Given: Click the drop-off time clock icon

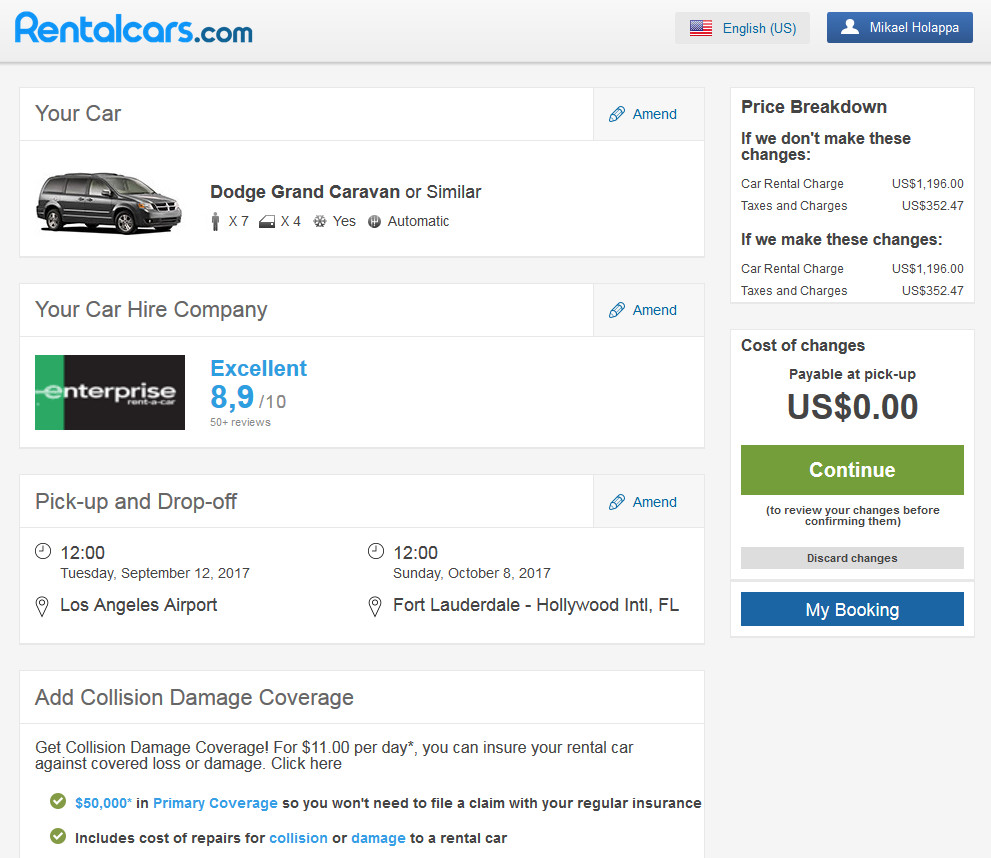Looking at the screenshot, I should [375, 551].
